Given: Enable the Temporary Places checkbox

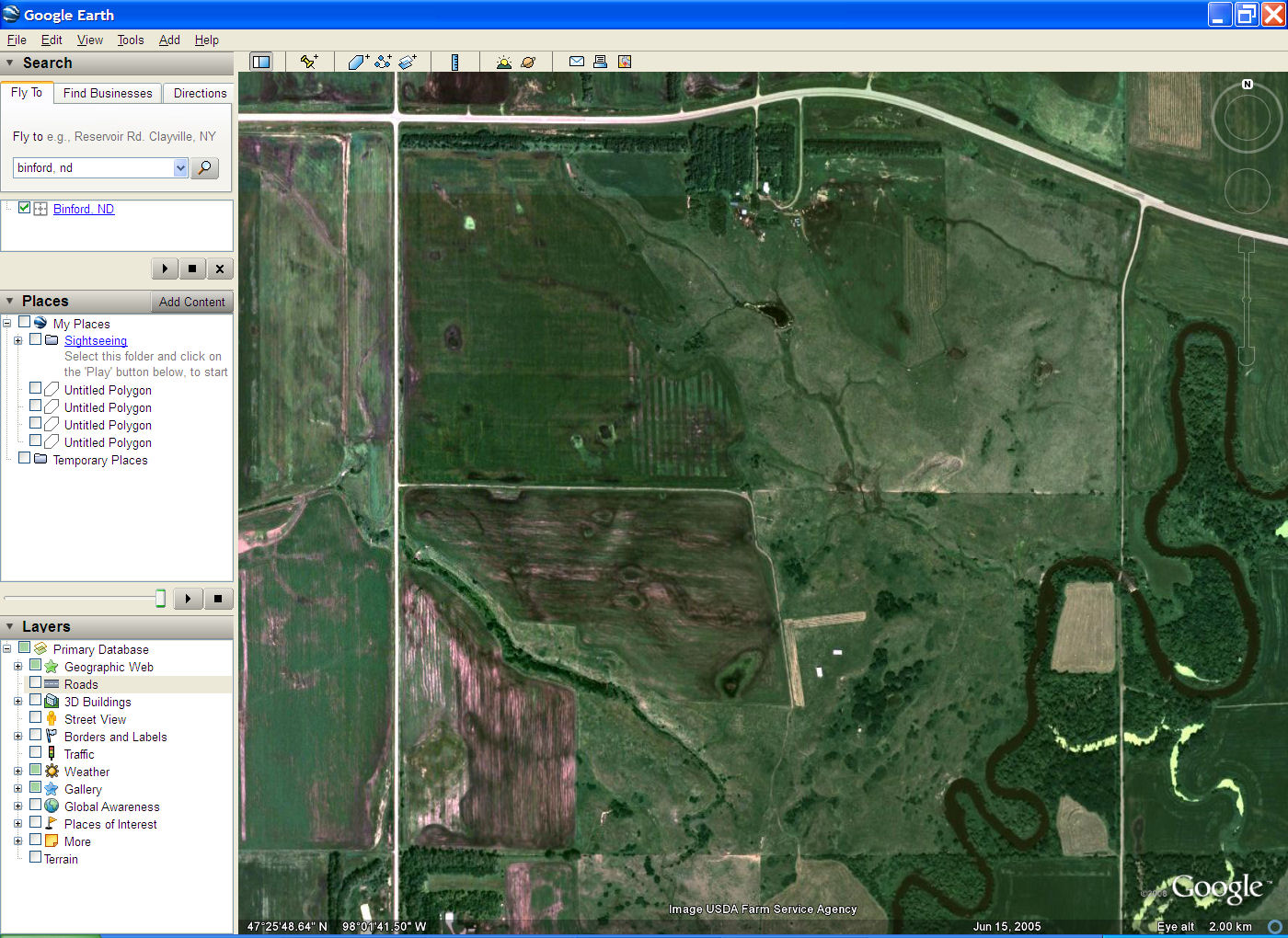Looking at the screenshot, I should tap(25, 458).
